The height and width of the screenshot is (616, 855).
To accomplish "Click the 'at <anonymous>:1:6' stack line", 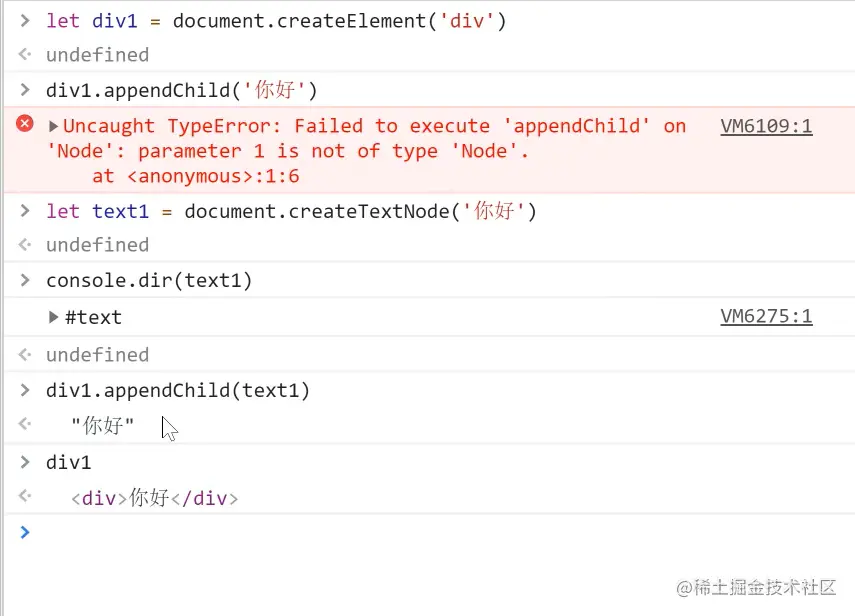I will tap(196, 176).
